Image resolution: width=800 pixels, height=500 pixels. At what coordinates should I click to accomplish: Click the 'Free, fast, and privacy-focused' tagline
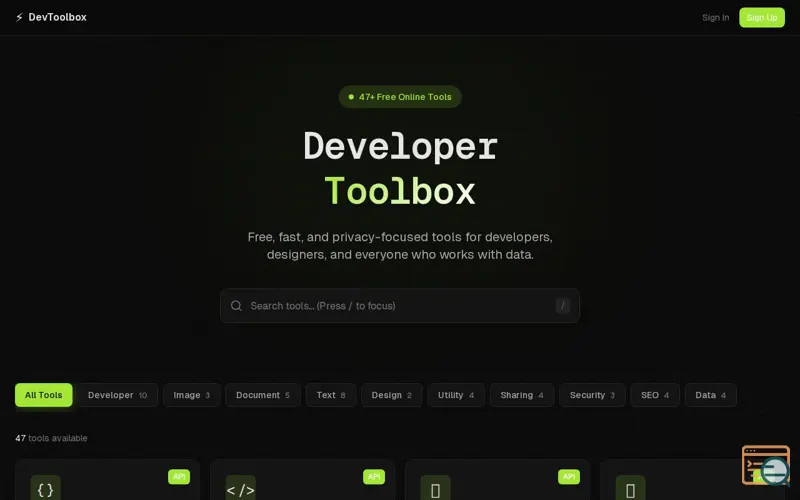click(x=400, y=245)
